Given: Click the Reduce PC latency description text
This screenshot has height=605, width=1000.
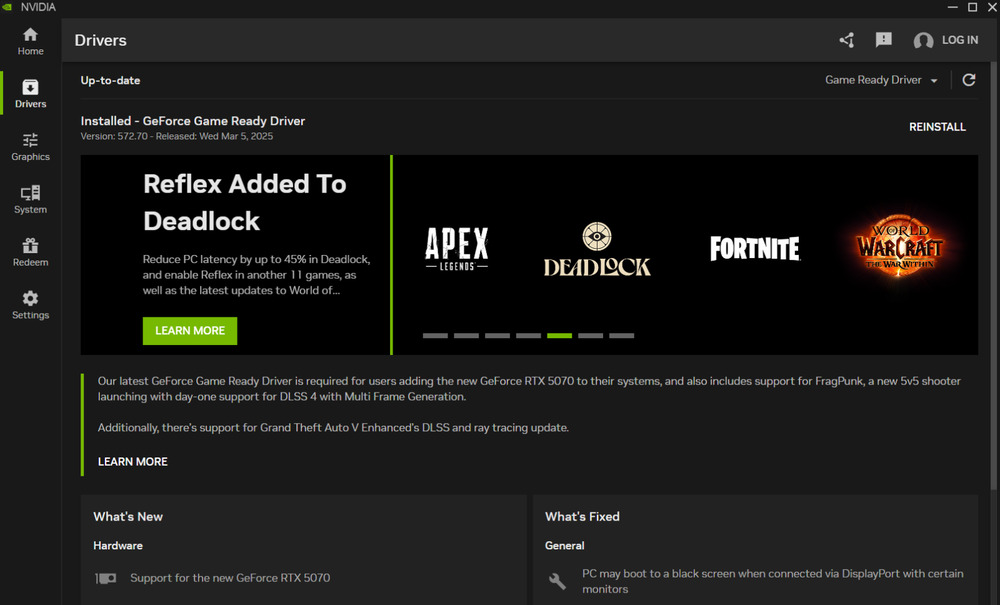Looking at the screenshot, I should [x=256, y=275].
